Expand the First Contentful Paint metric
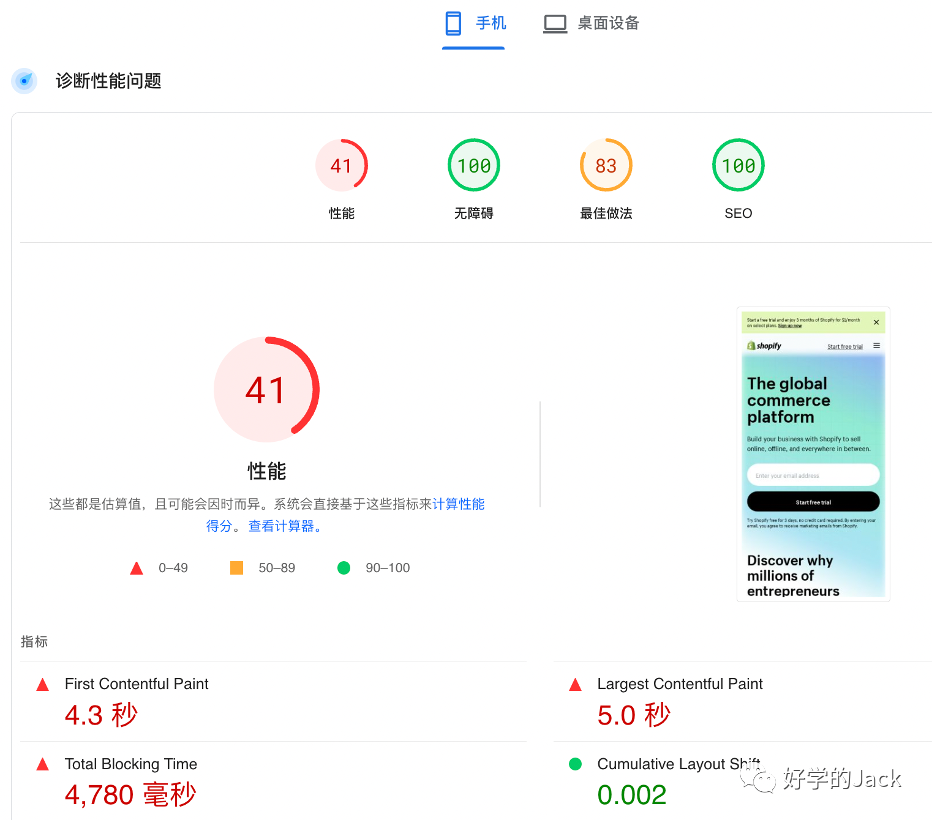 tap(136, 684)
